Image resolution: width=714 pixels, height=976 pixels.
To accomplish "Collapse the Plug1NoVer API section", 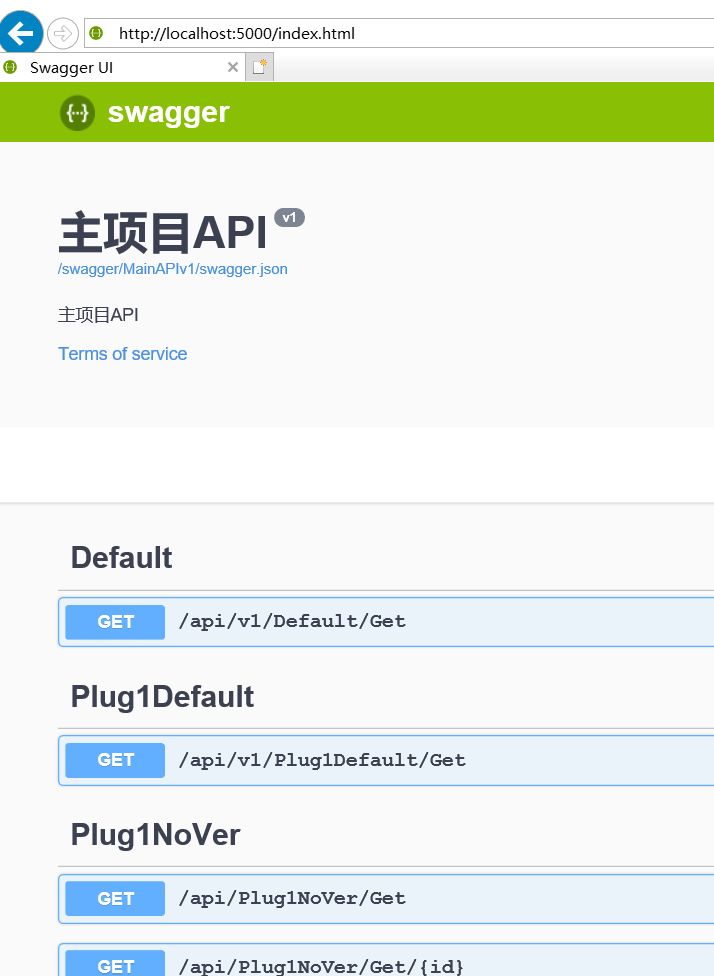I will pos(155,834).
